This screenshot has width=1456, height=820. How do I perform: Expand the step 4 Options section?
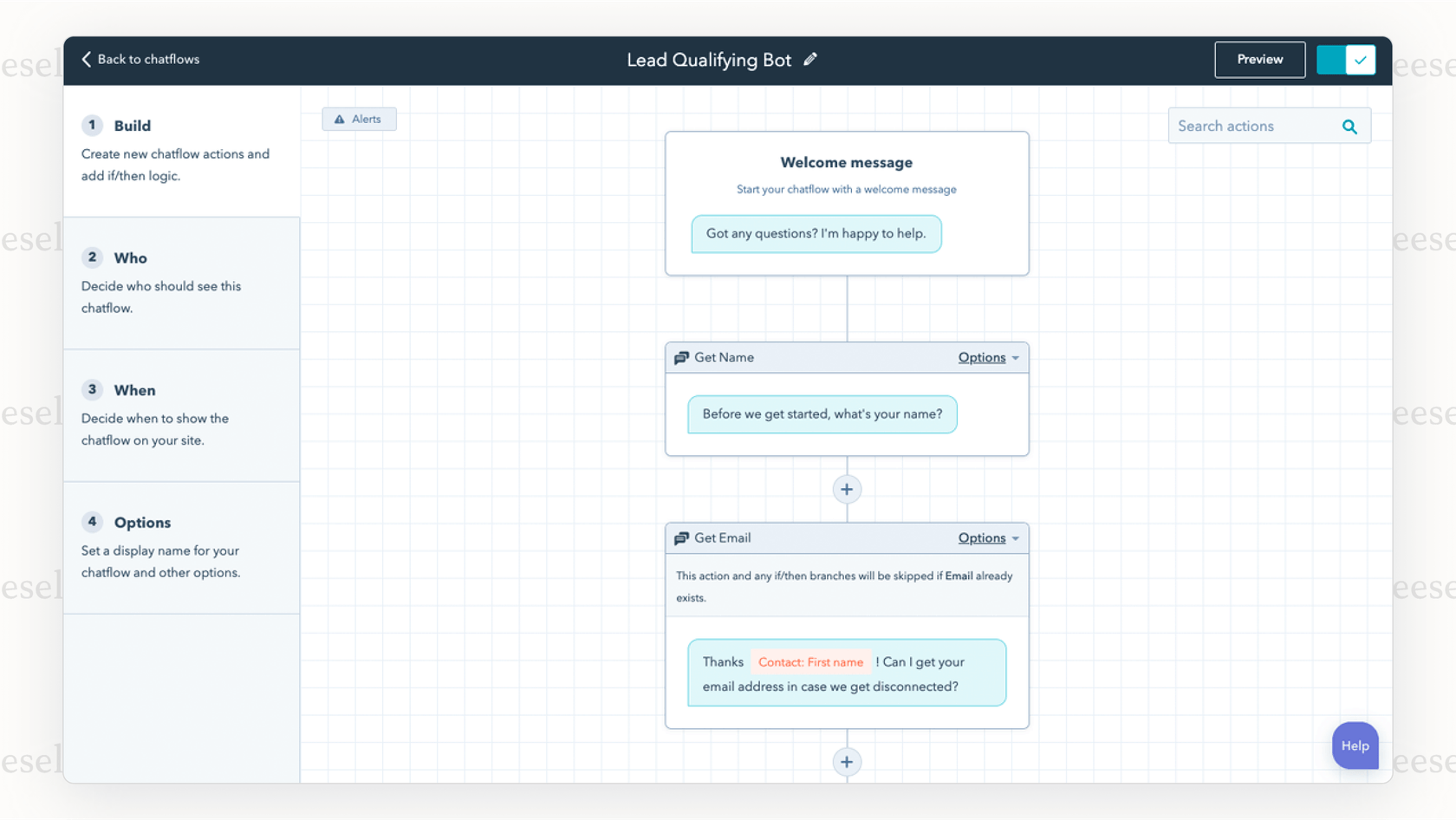point(141,522)
